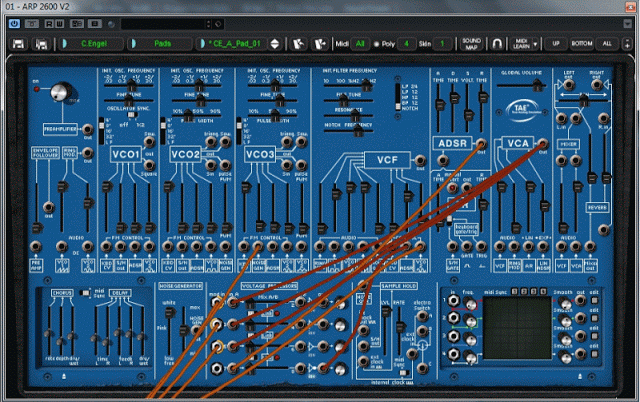The height and width of the screenshot is (402, 640).
Task: Open the SOUND MAP view
Action: click(x=471, y=44)
